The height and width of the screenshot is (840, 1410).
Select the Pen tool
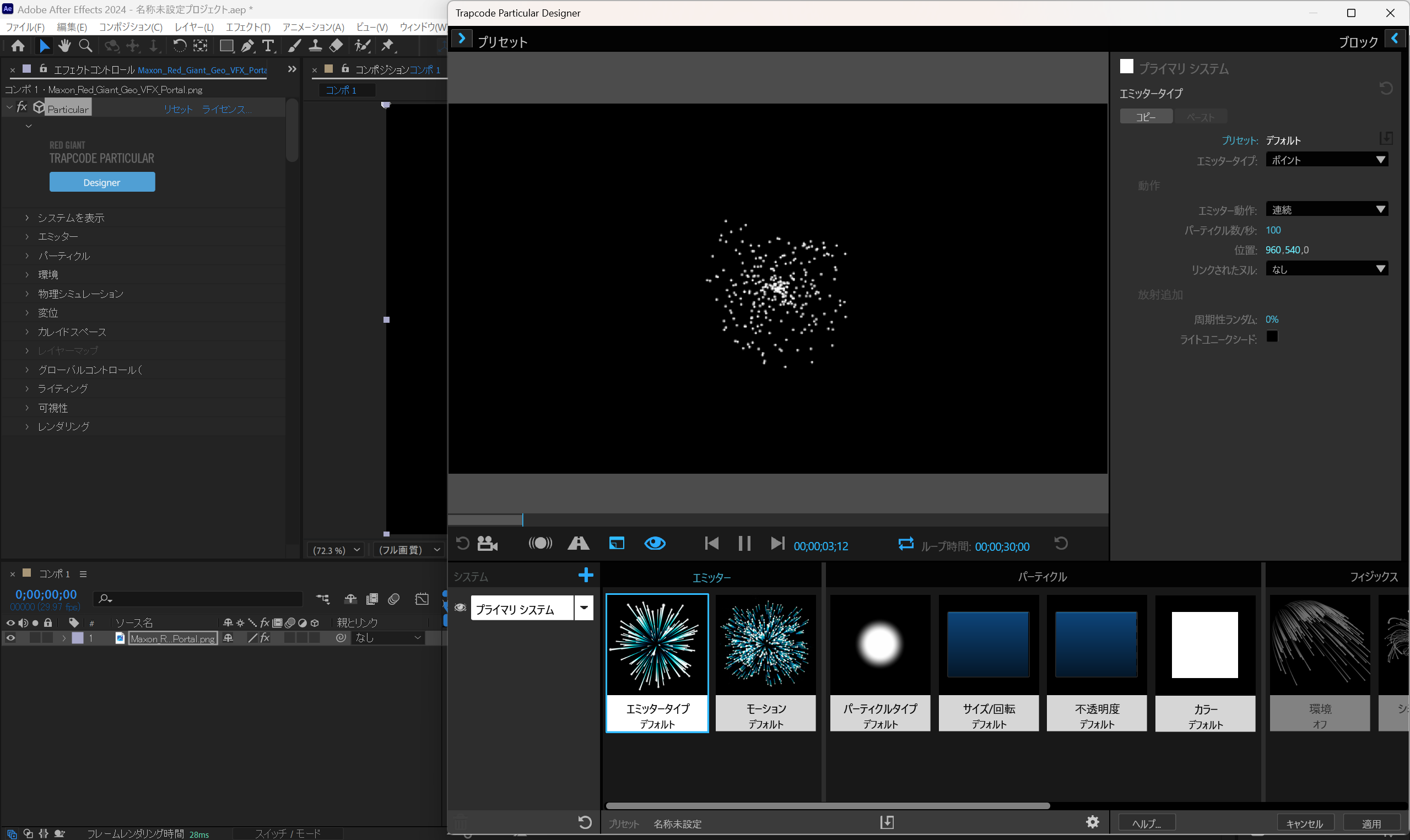(x=247, y=46)
